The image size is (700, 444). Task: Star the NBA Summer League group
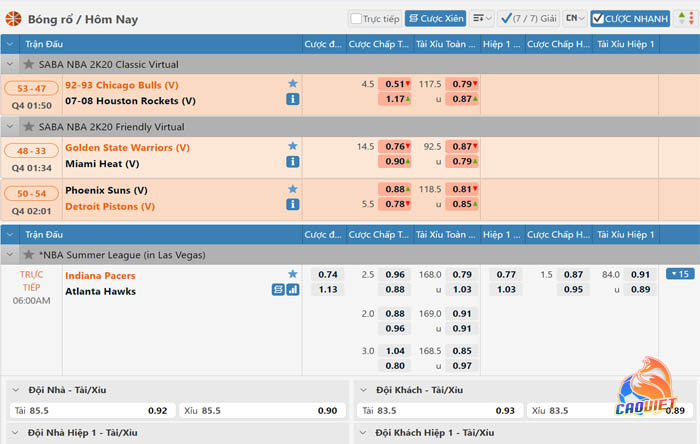tap(29, 255)
